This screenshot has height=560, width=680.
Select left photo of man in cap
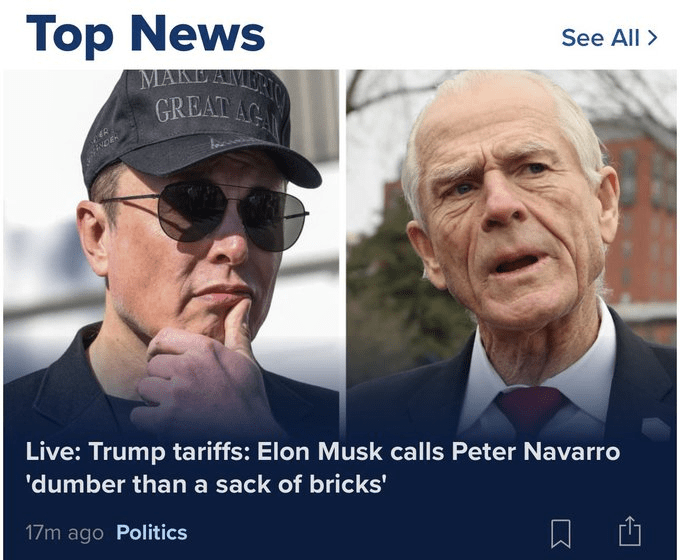click(170, 250)
